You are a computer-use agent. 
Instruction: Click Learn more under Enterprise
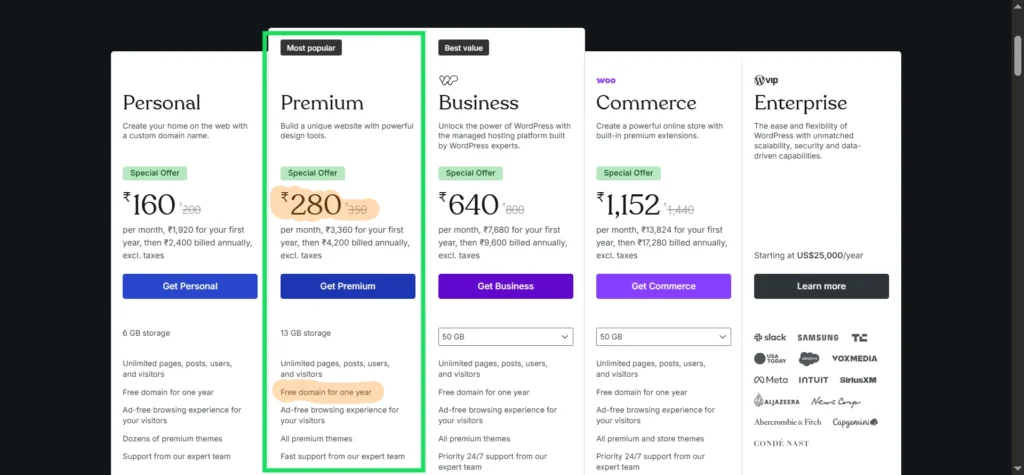coord(821,286)
